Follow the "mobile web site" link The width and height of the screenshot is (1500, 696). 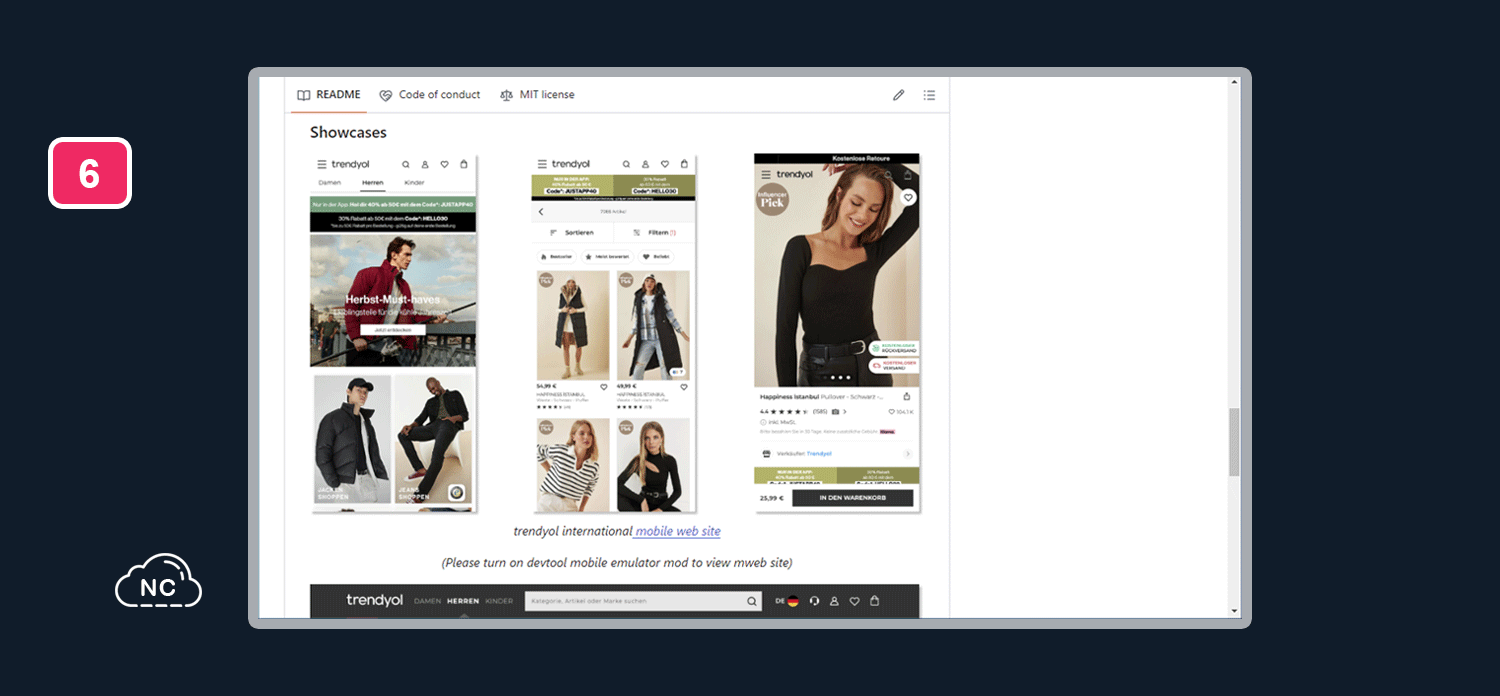point(677,531)
